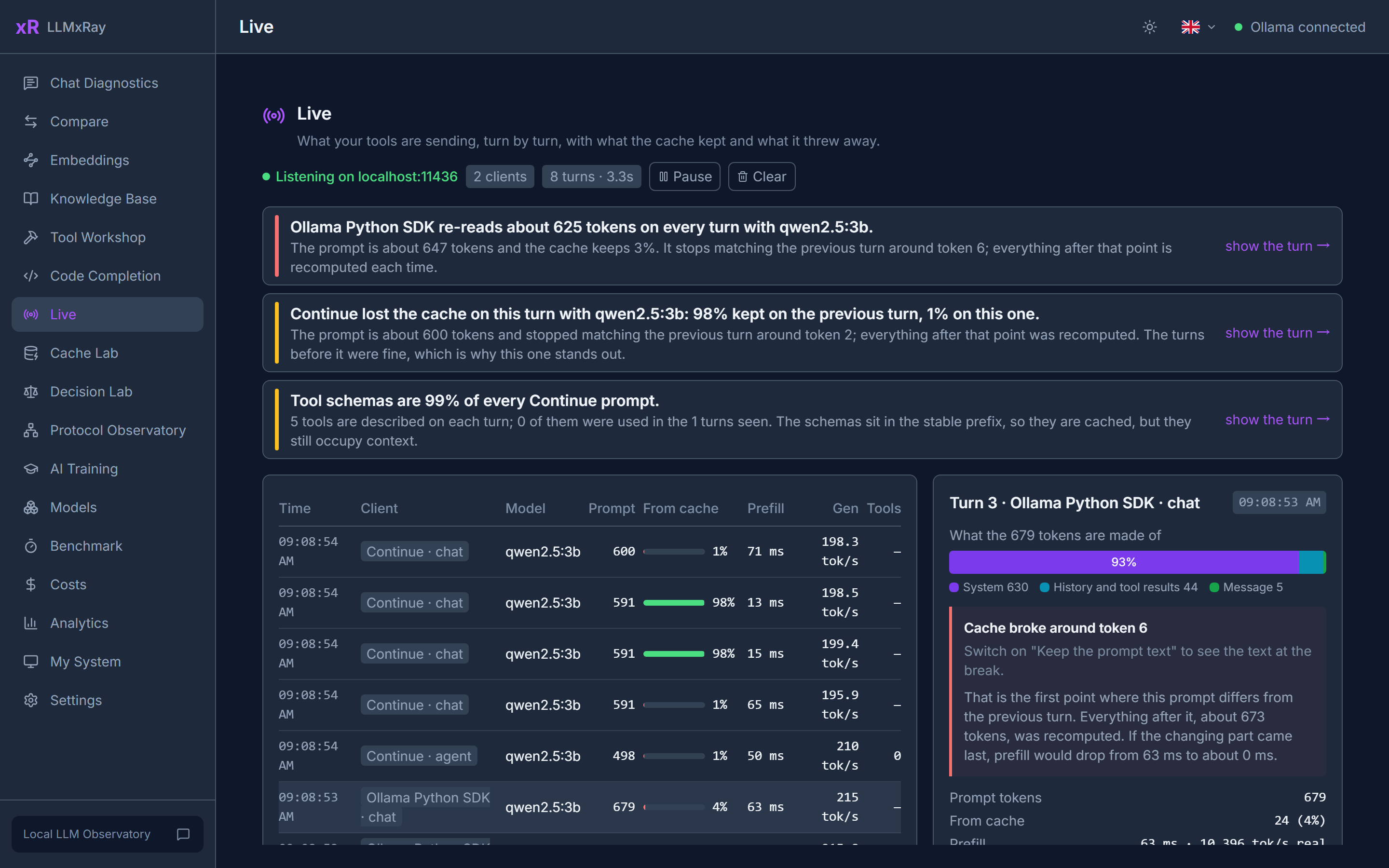
Task: Click 'Listening on localhost:11436' status
Action: [x=360, y=176]
